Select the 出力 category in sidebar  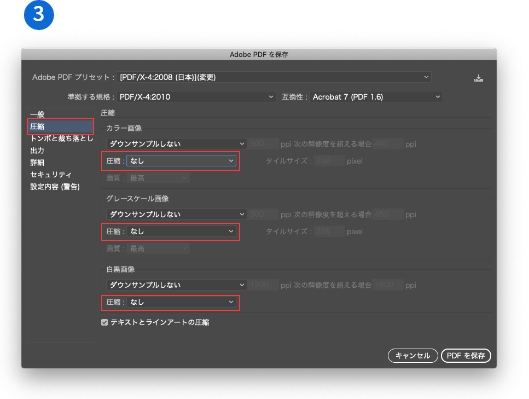(x=37, y=150)
